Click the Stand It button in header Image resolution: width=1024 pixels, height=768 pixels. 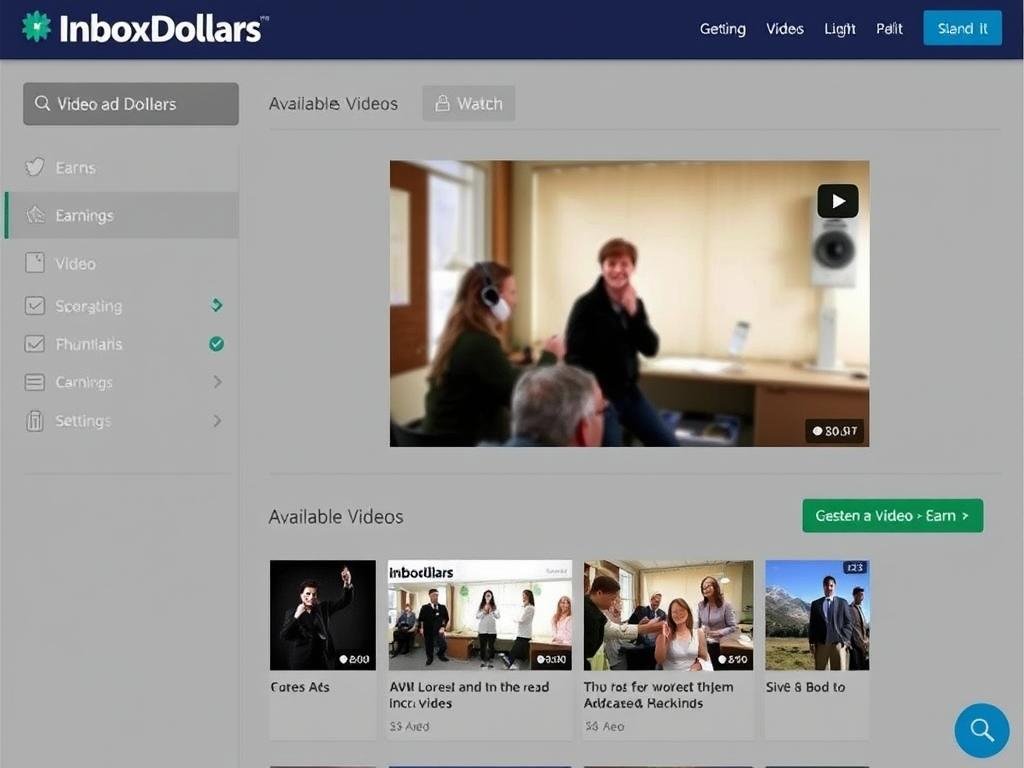click(x=962, y=29)
